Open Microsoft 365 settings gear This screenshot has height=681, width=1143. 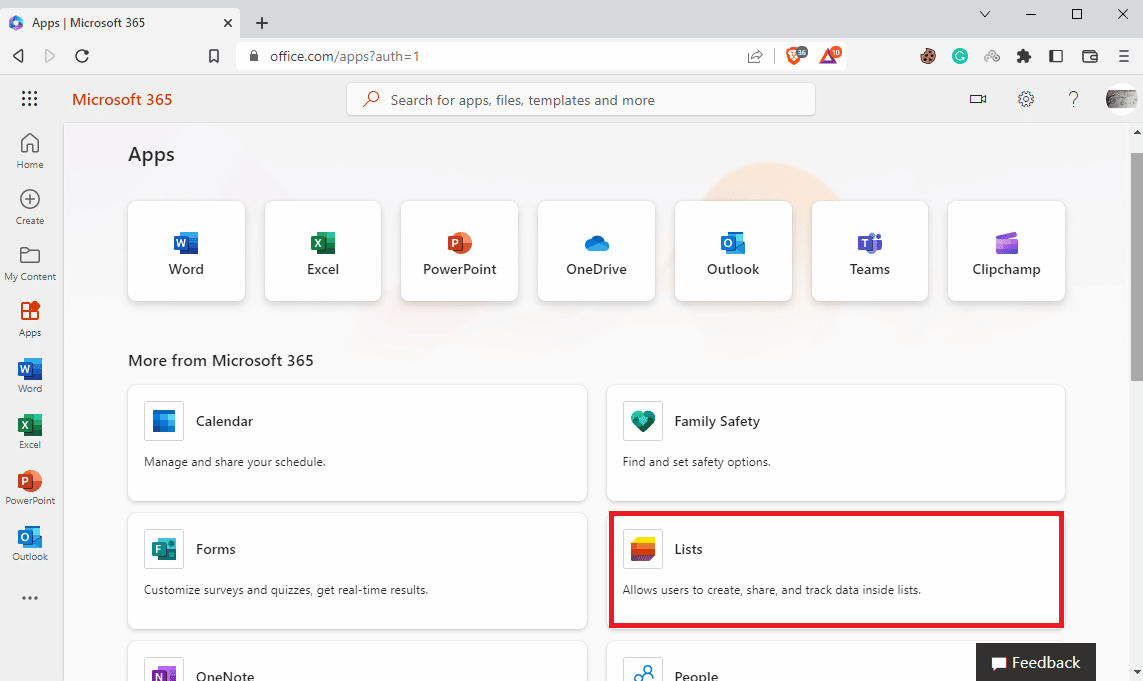[1026, 99]
